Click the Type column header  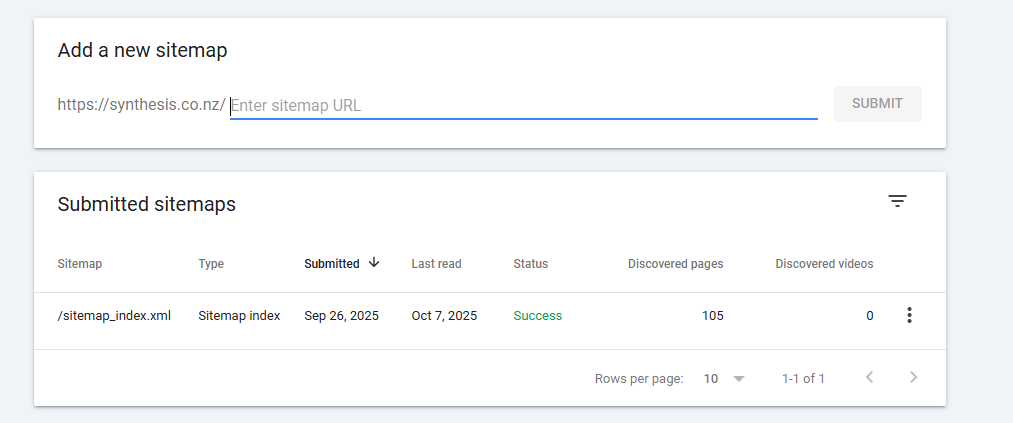click(211, 264)
